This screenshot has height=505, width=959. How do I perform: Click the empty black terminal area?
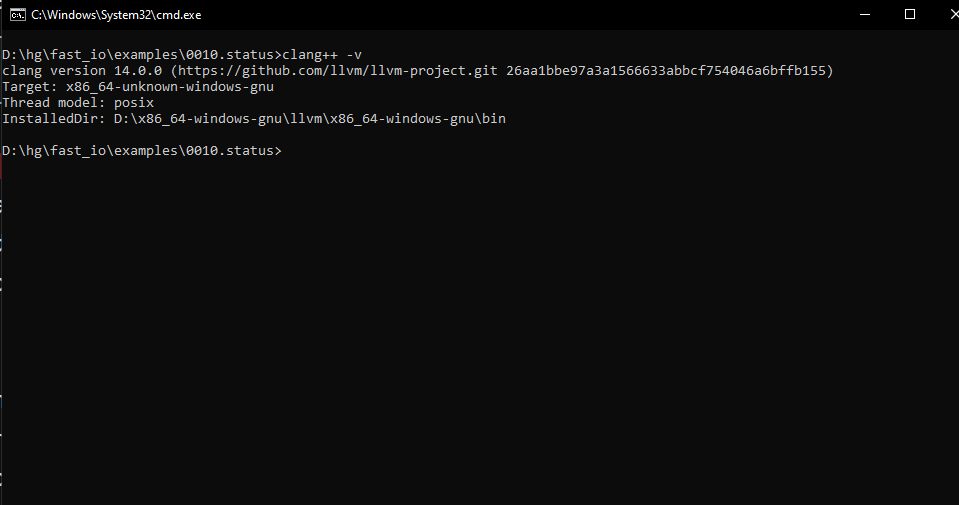pos(480,330)
